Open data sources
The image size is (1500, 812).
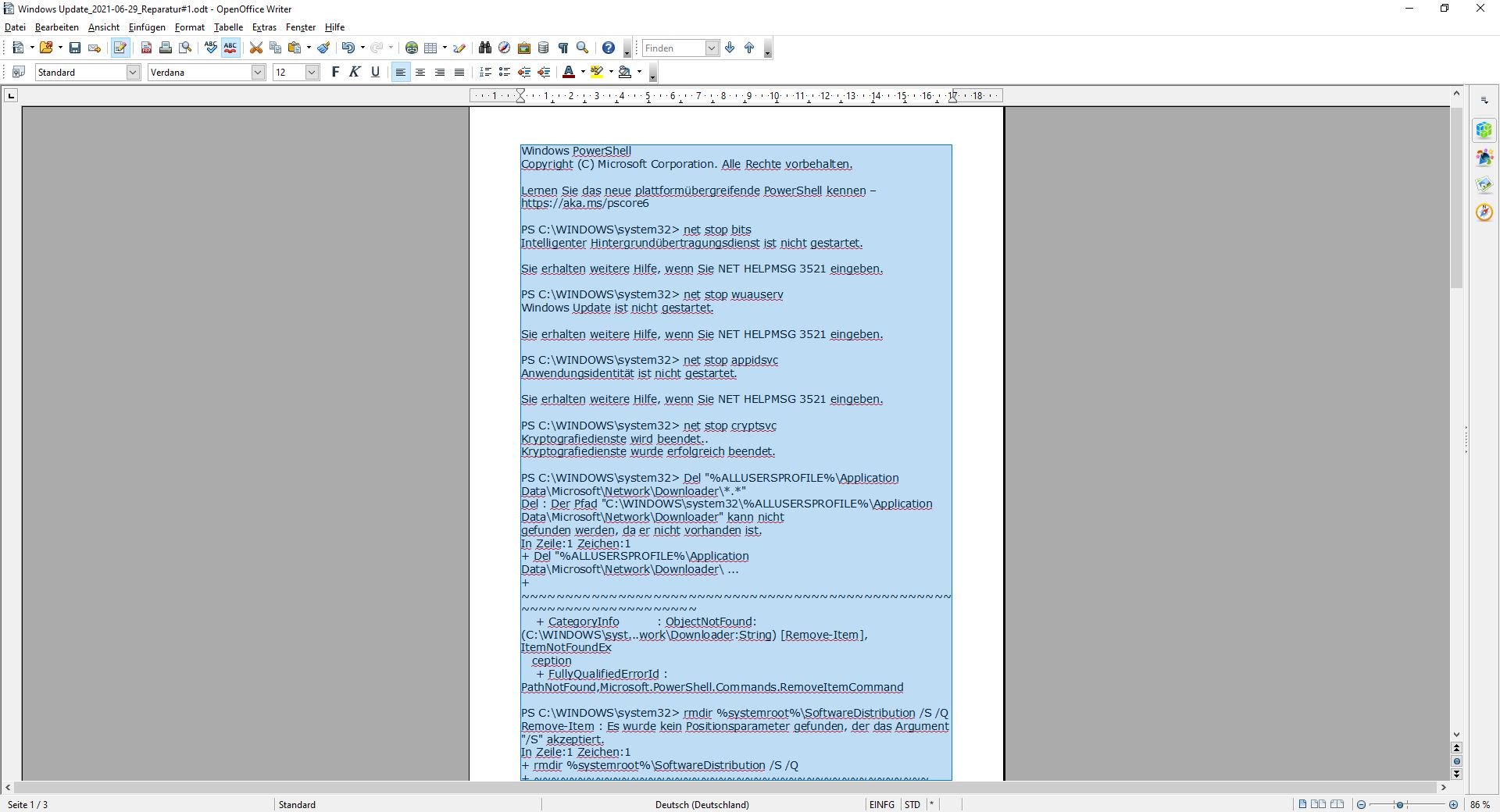click(x=544, y=48)
